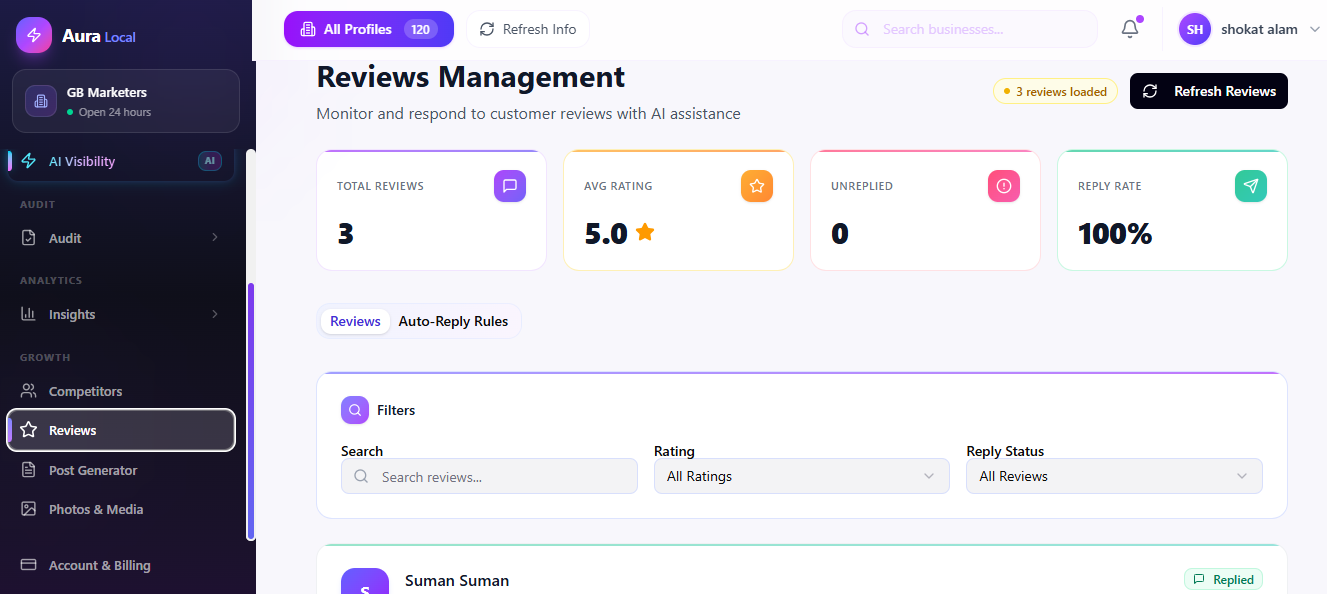Click the Audit clipboard icon in sidebar

(29, 238)
